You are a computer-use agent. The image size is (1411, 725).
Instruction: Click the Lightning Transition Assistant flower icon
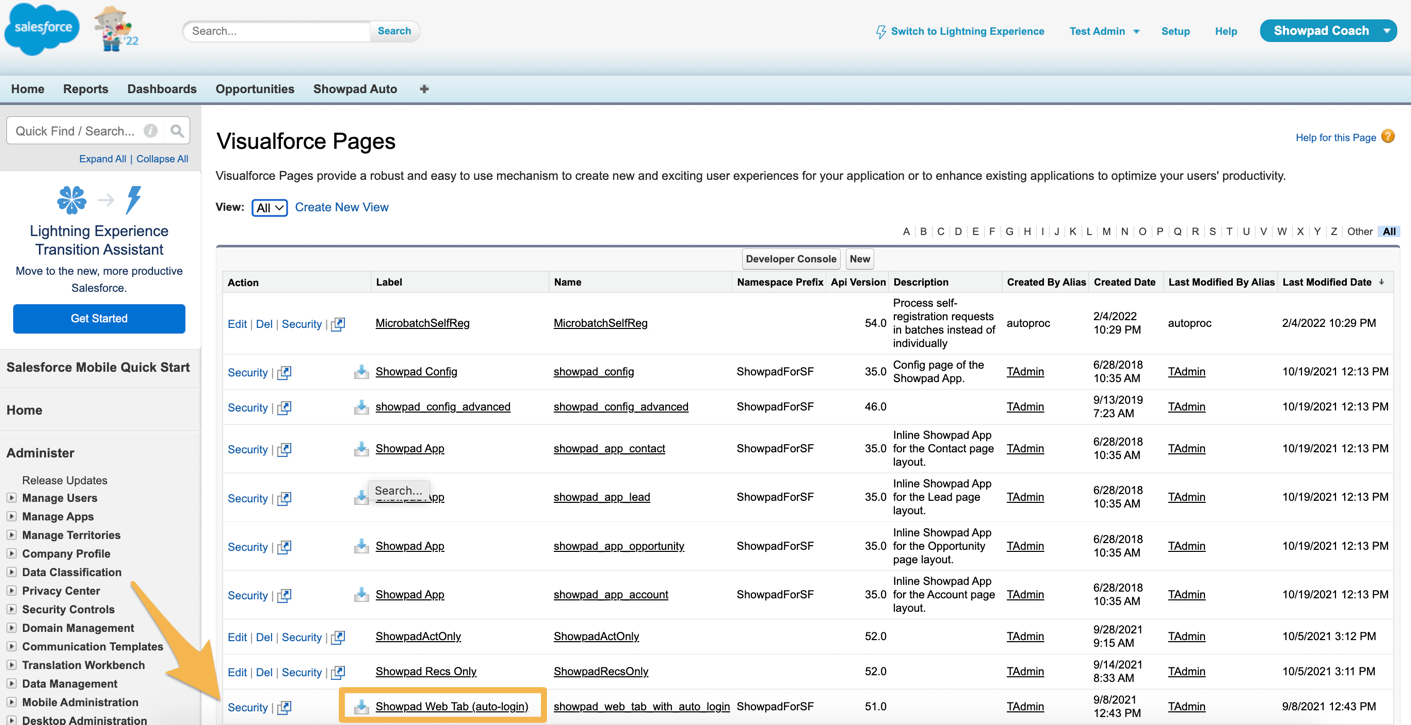pyautogui.click(x=72, y=200)
